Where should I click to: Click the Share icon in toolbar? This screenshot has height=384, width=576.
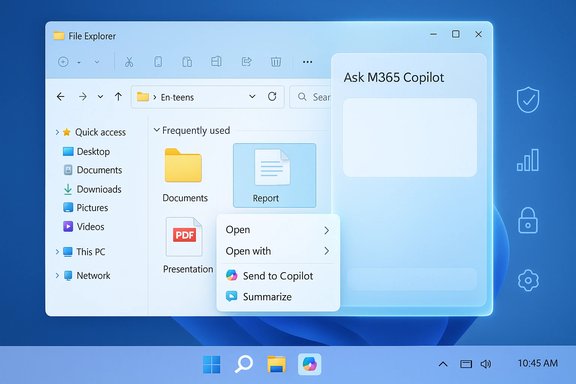click(x=246, y=61)
